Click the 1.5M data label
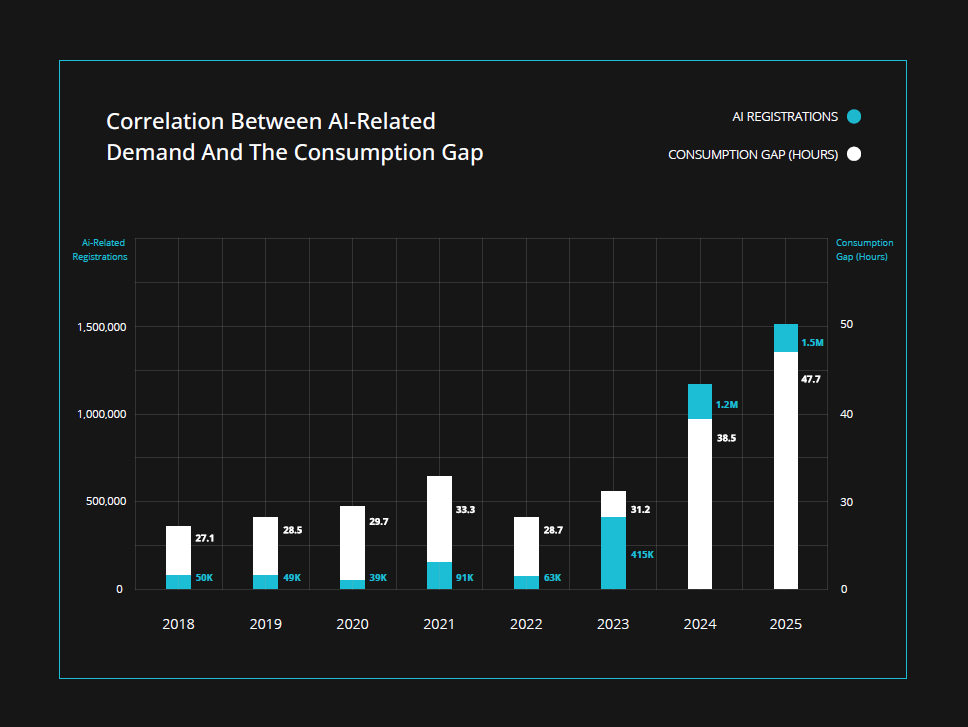 click(812, 343)
